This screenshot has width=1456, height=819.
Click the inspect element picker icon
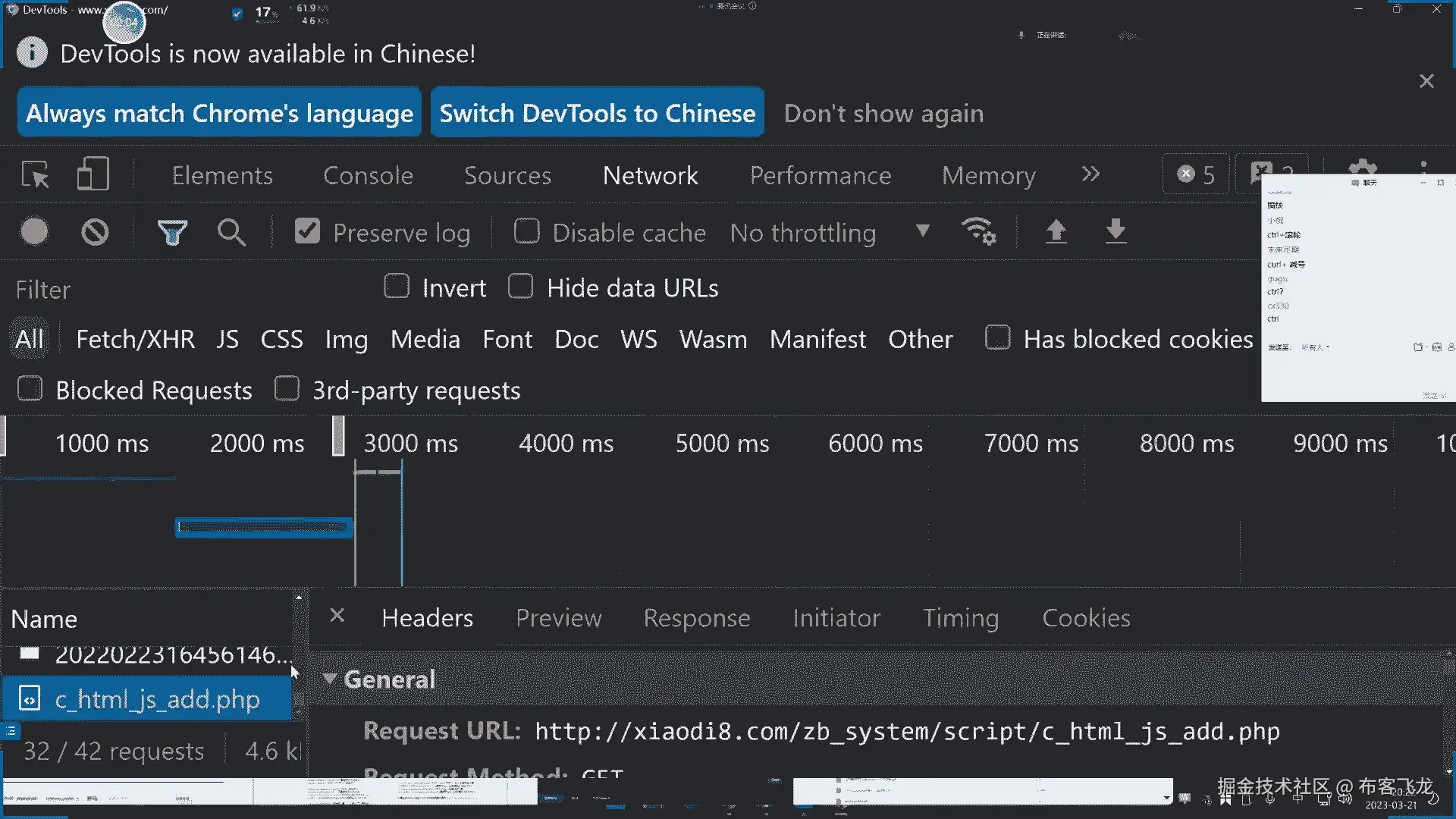click(35, 175)
